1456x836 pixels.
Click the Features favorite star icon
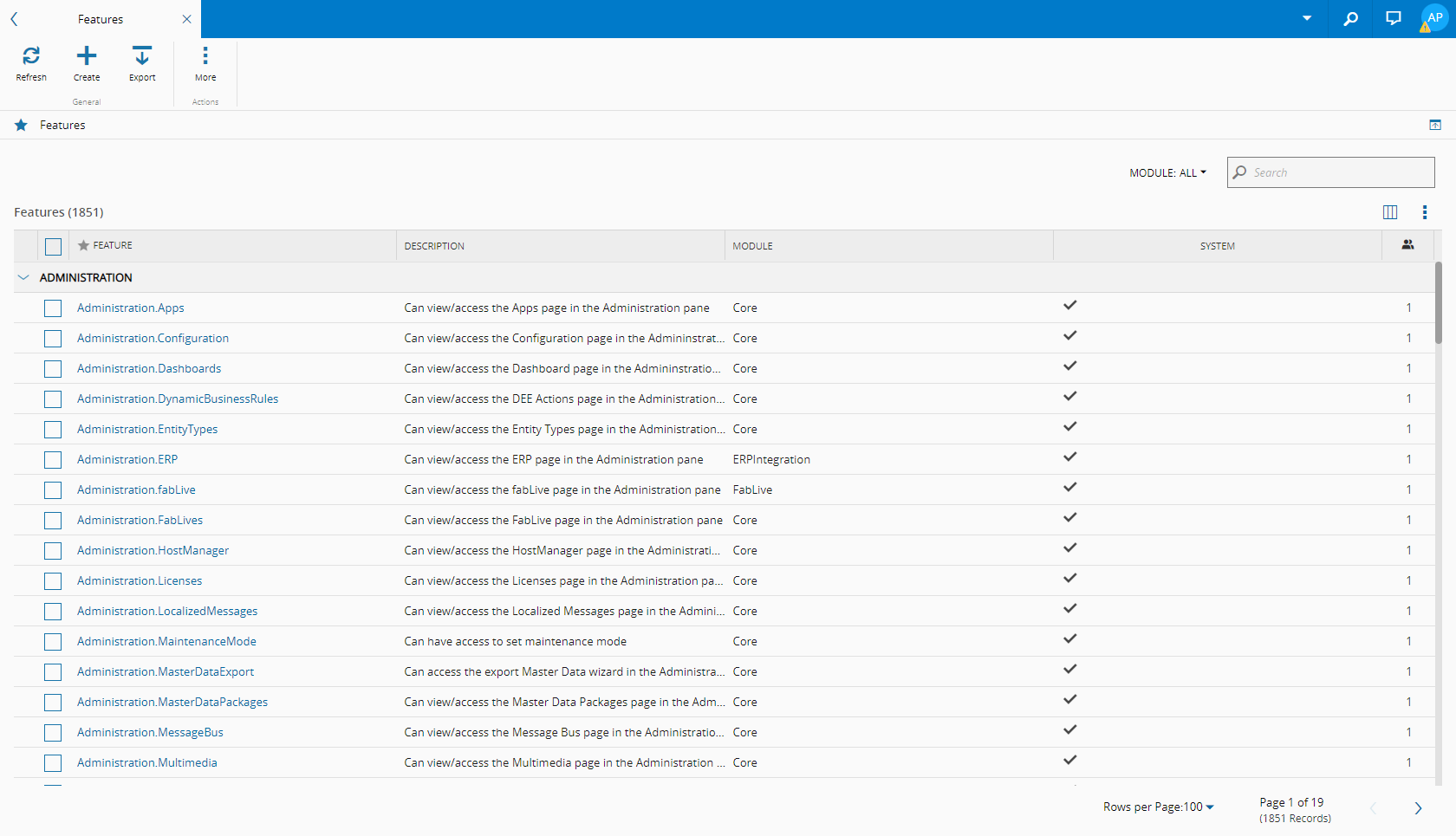pyautogui.click(x=21, y=126)
